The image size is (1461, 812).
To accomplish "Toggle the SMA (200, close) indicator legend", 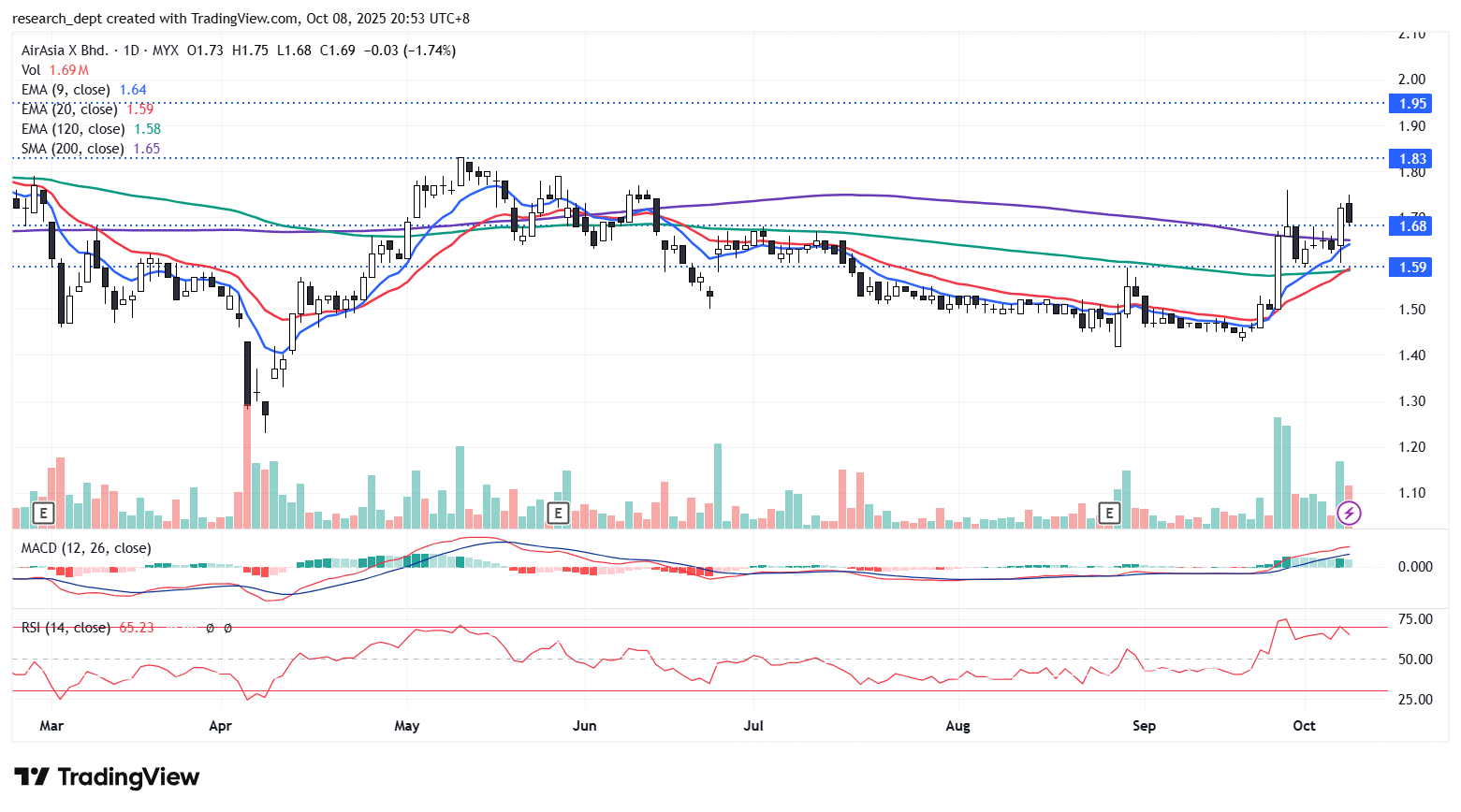I will [x=72, y=149].
